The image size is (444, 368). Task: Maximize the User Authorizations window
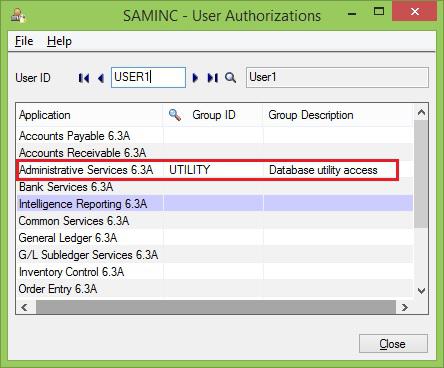click(379, 12)
